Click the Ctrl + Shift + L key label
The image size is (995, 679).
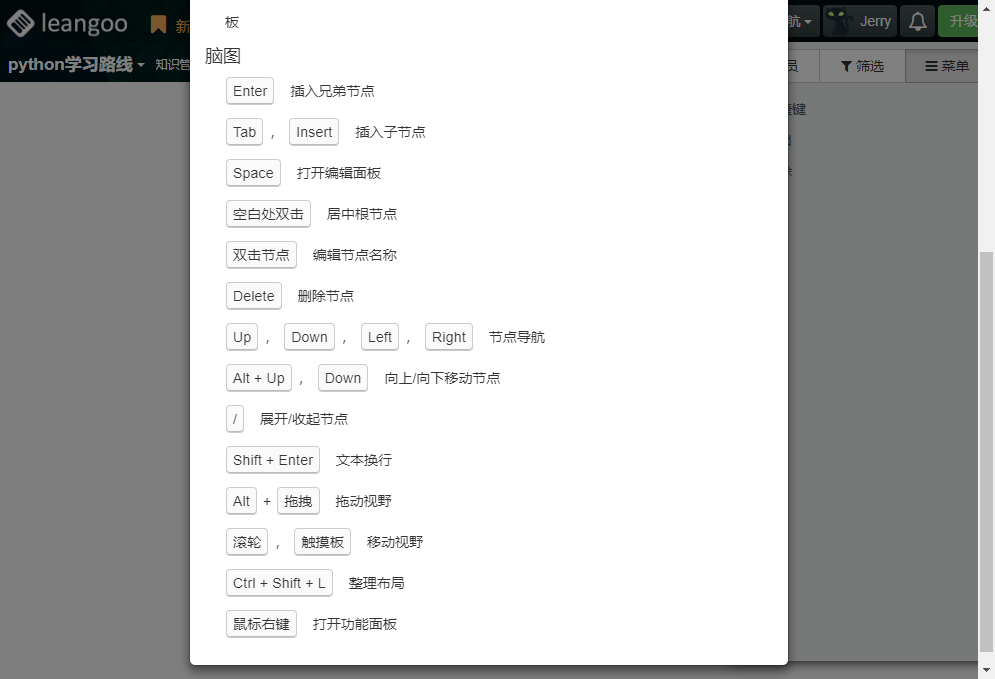pos(279,583)
